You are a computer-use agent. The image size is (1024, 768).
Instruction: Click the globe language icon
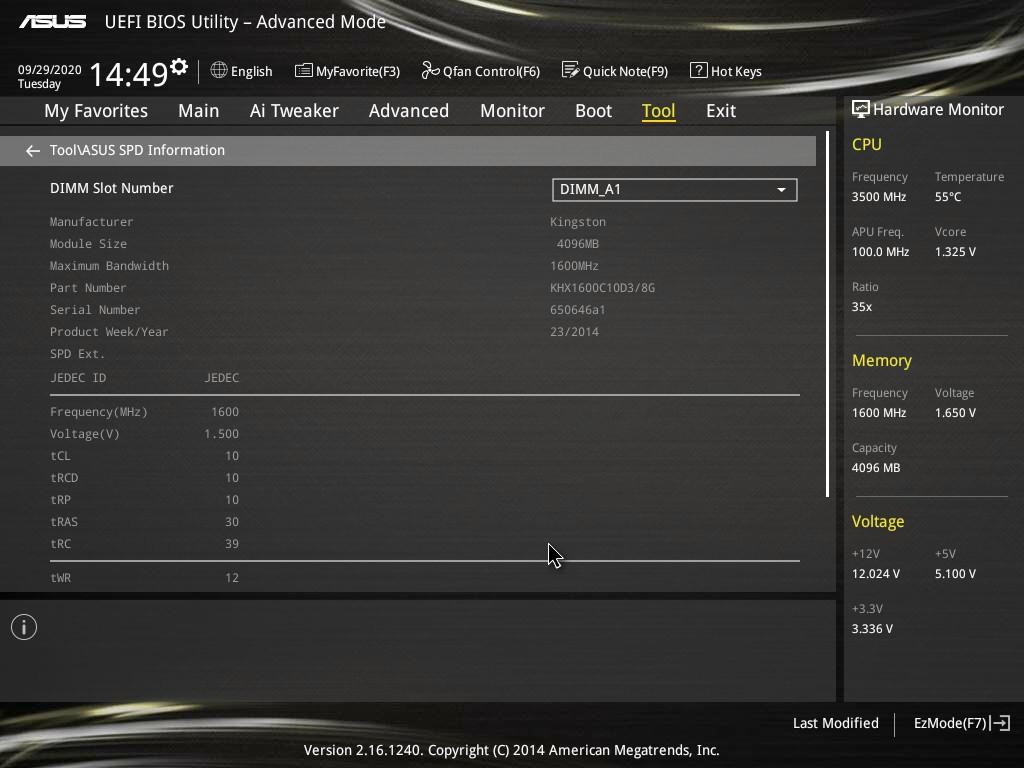coord(219,70)
